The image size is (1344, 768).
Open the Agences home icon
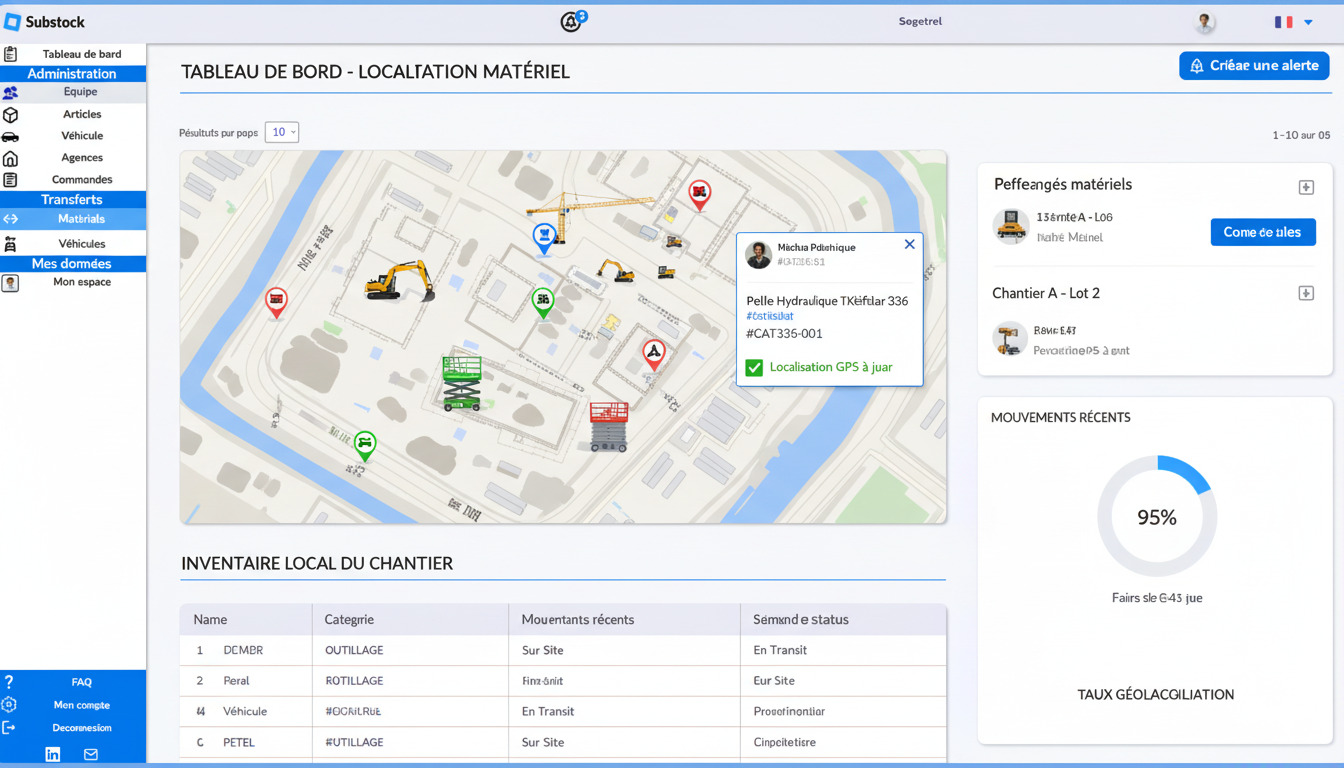pyautogui.click(x=10, y=158)
